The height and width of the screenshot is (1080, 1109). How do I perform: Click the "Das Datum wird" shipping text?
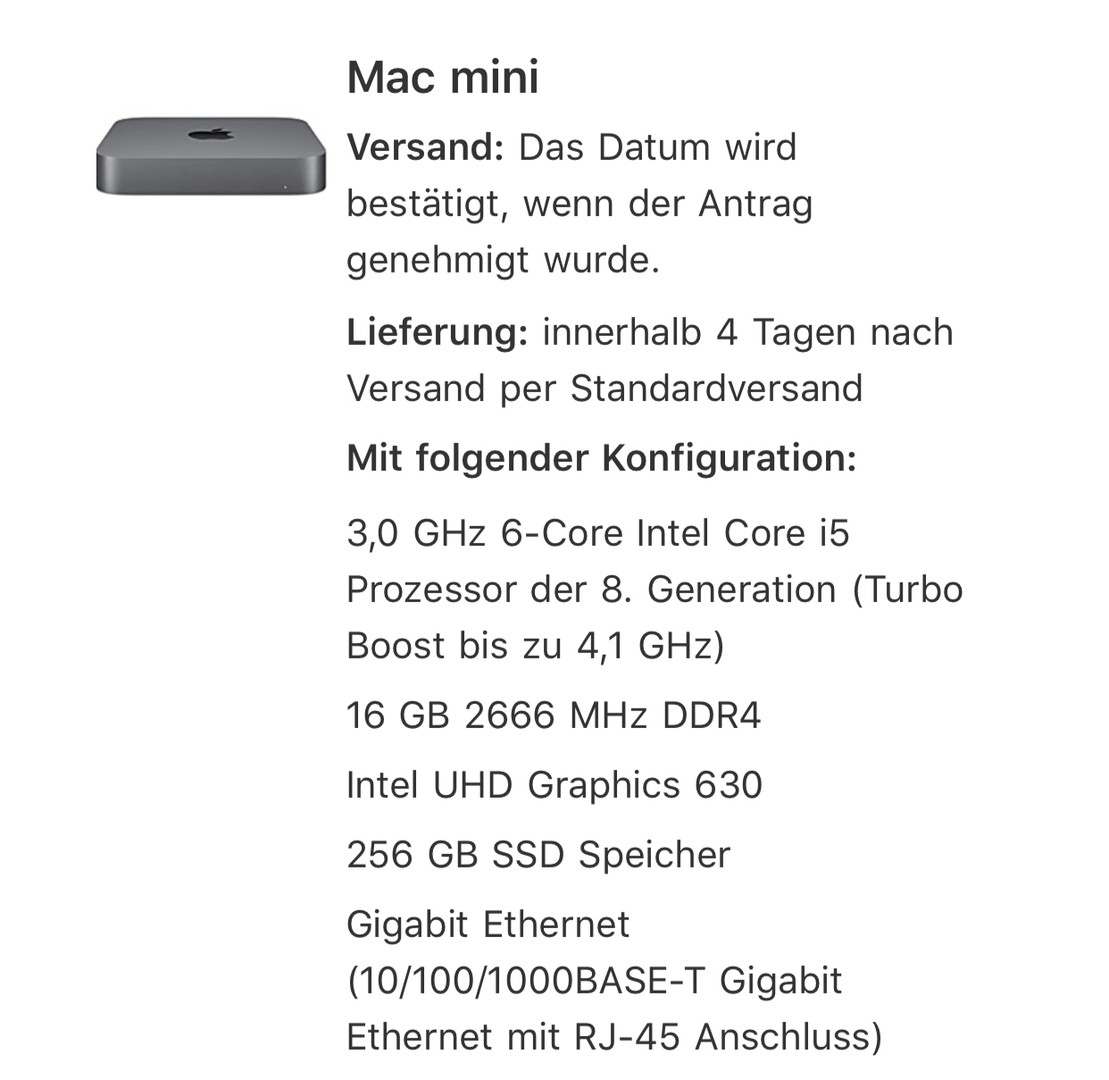tap(657, 147)
